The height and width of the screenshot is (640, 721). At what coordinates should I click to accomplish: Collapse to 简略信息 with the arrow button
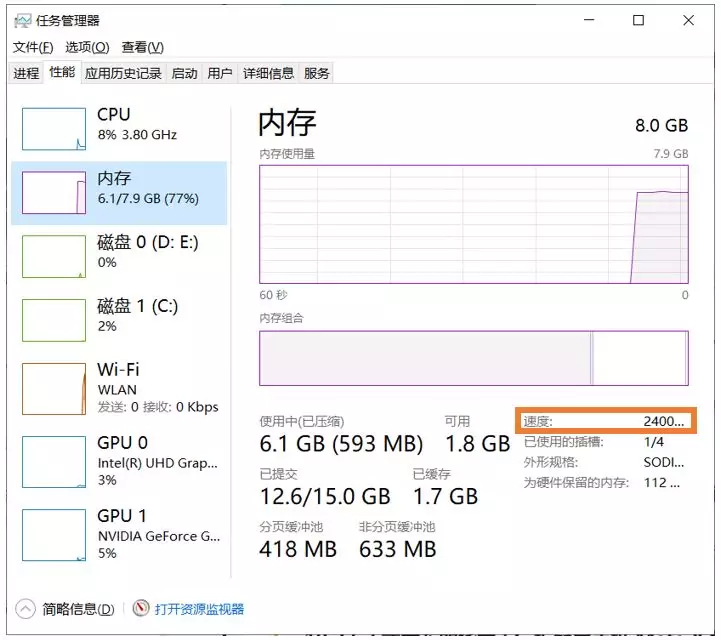click(x=26, y=608)
